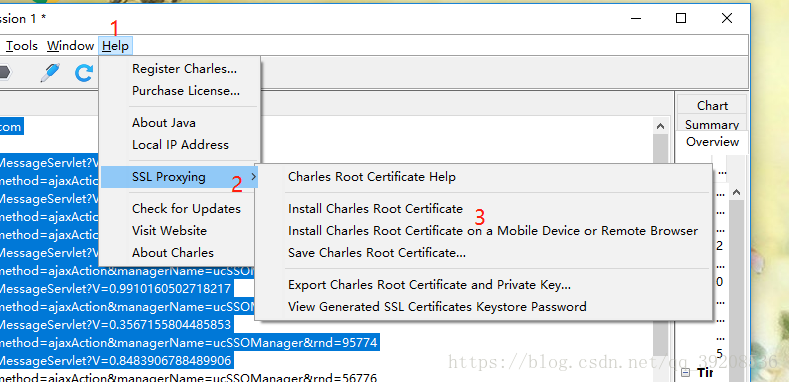789x382 pixels.
Task: Open the Help menu
Action: [115, 46]
